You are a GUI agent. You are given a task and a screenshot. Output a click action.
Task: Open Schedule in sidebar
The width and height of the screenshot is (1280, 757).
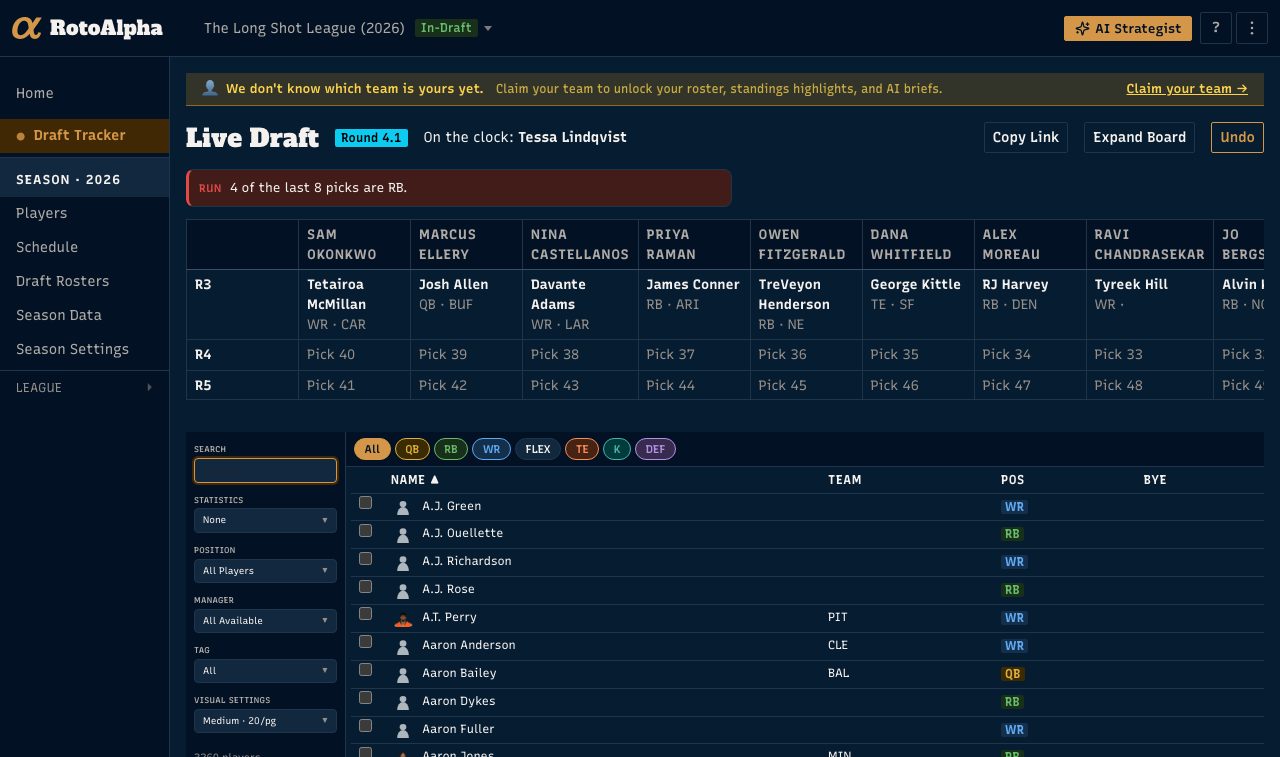85,247
